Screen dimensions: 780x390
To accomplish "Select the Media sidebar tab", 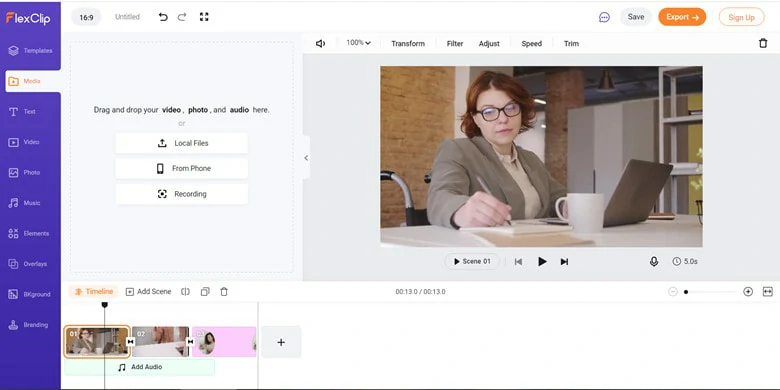I will point(32,81).
